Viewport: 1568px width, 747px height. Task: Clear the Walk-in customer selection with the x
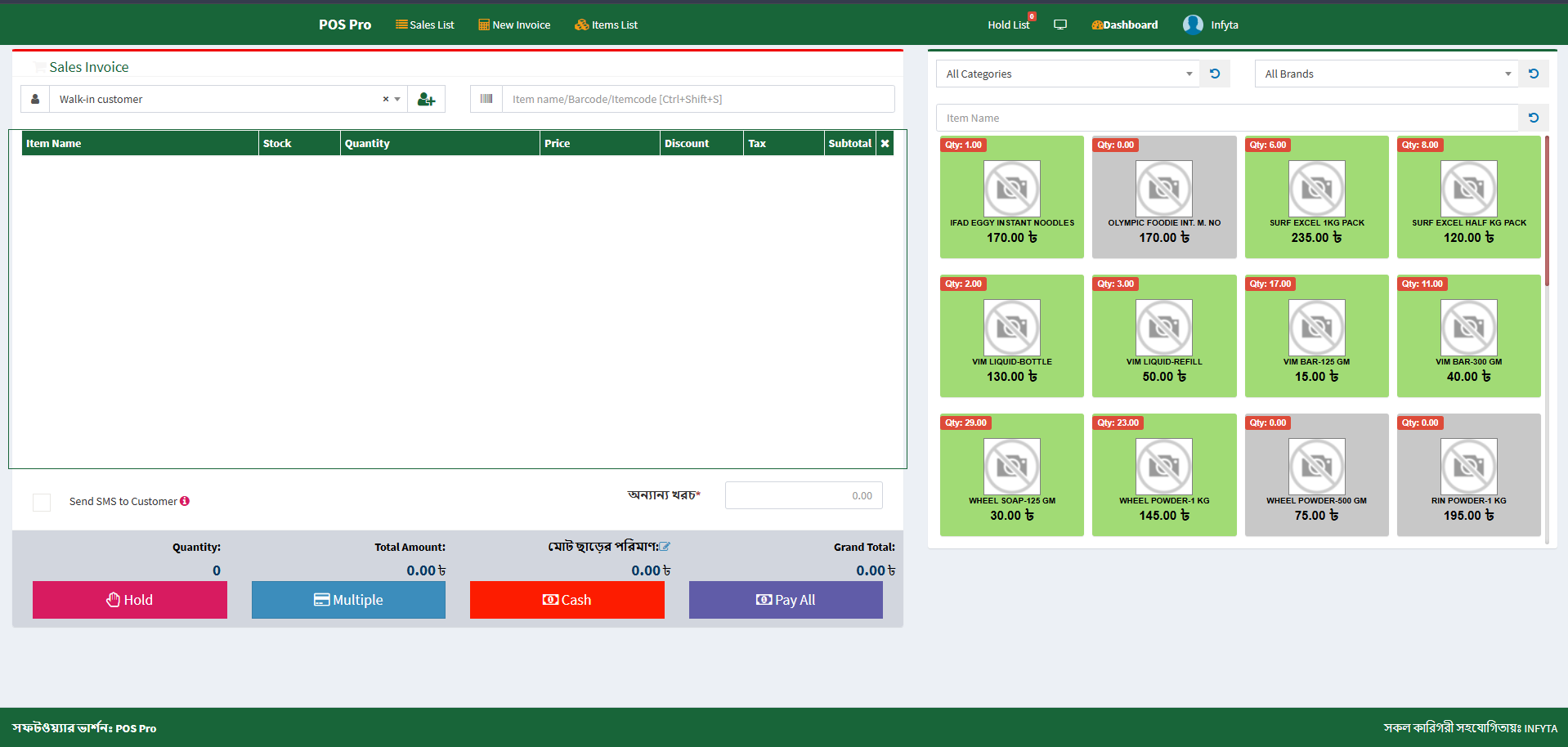(385, 98)
